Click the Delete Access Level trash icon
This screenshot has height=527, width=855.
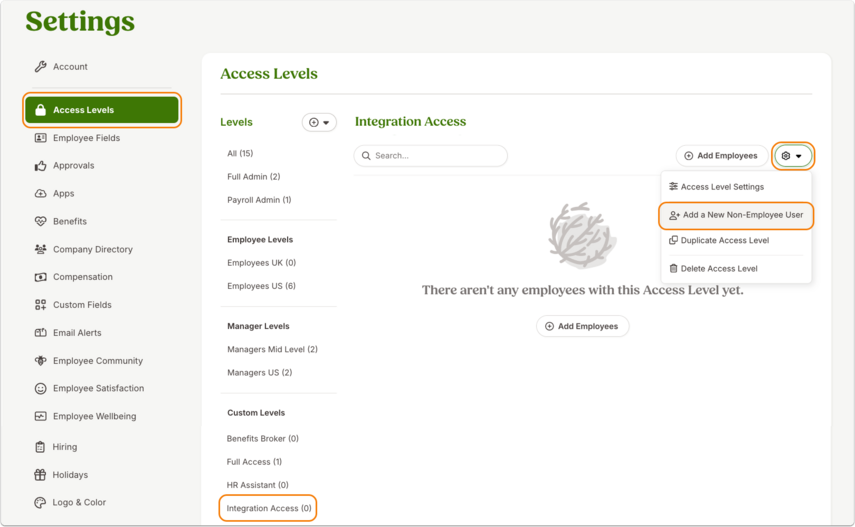pos(673,268)
